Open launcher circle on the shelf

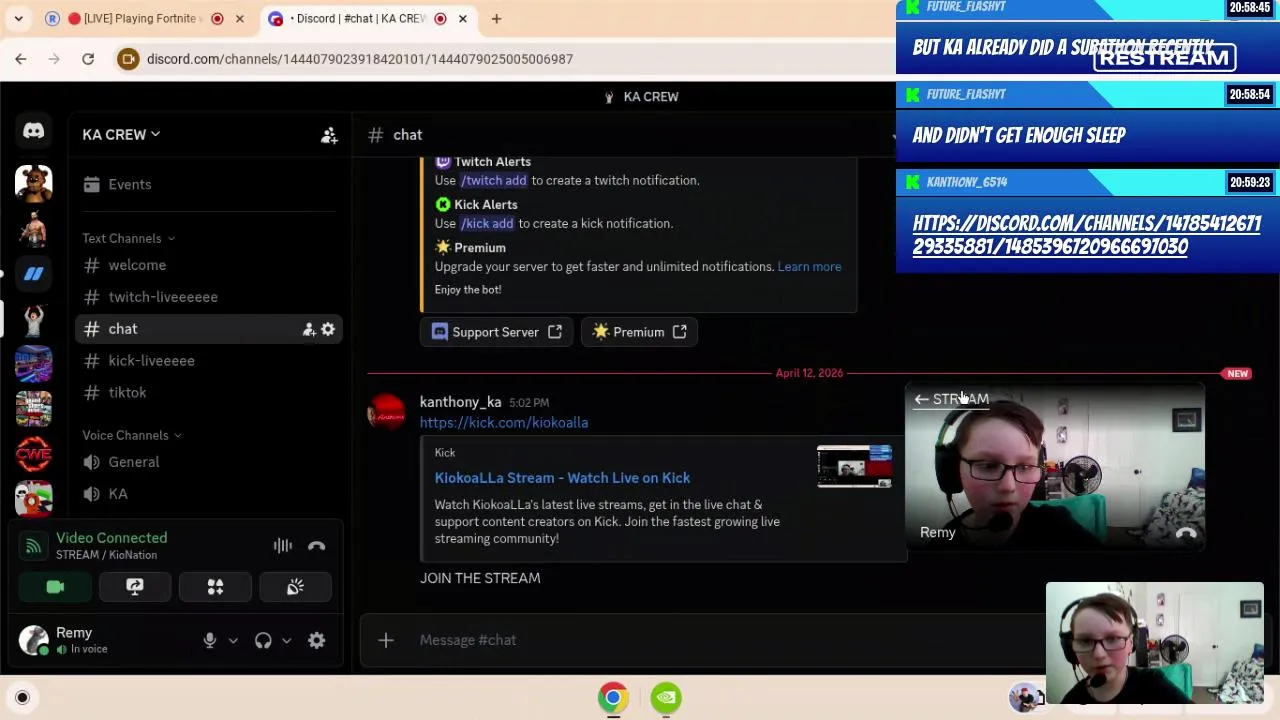pyautogui.click(x=22, y=698)
